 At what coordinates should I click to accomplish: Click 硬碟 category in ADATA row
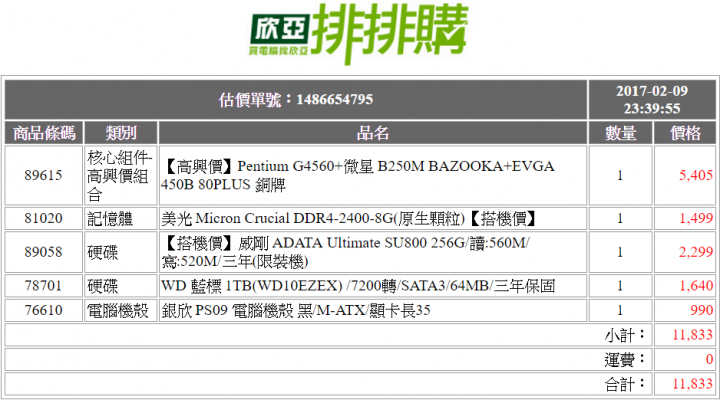(102, 252)
